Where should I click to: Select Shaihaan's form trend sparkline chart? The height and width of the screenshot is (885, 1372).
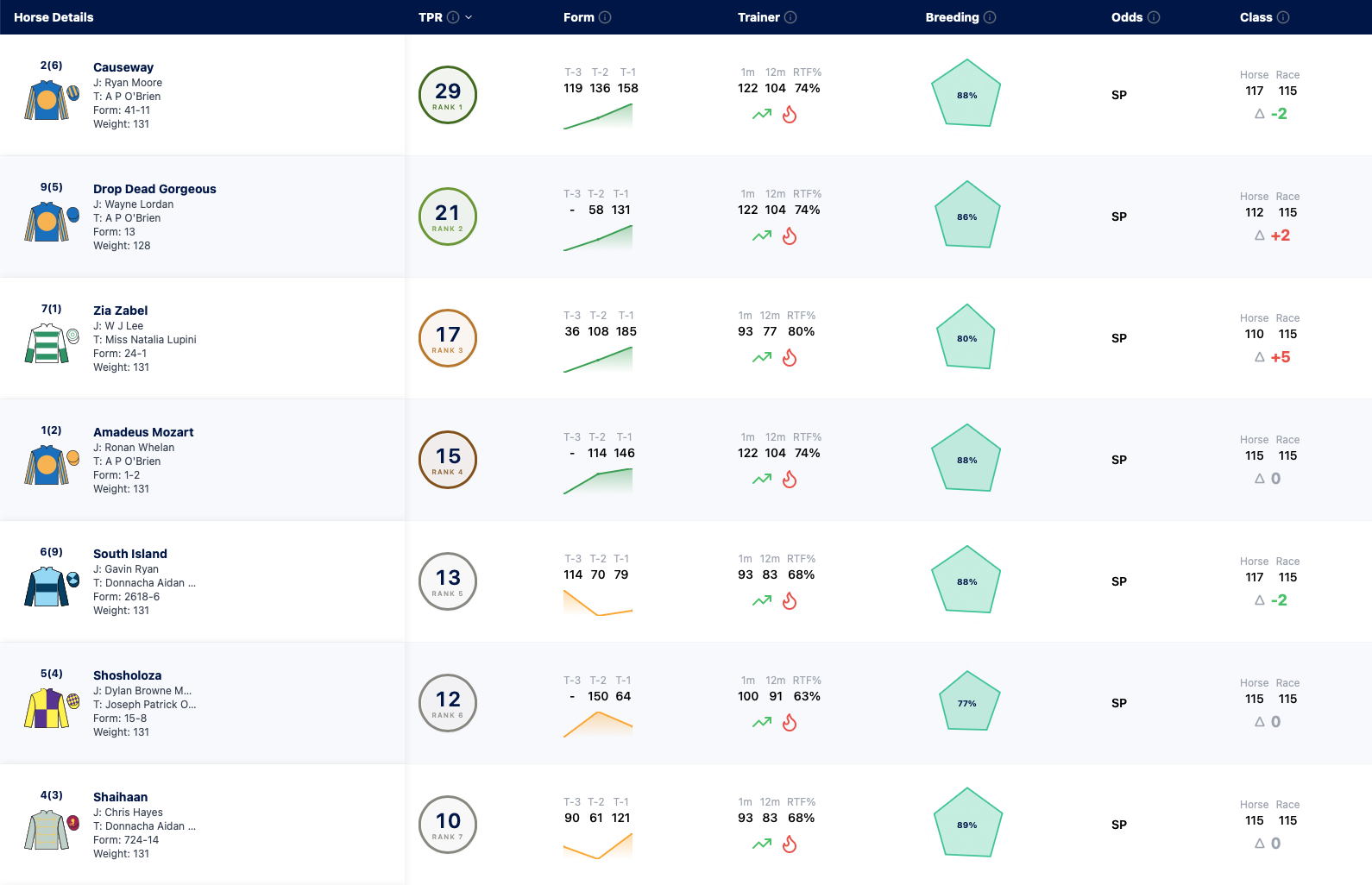click(x=598, y=846)
